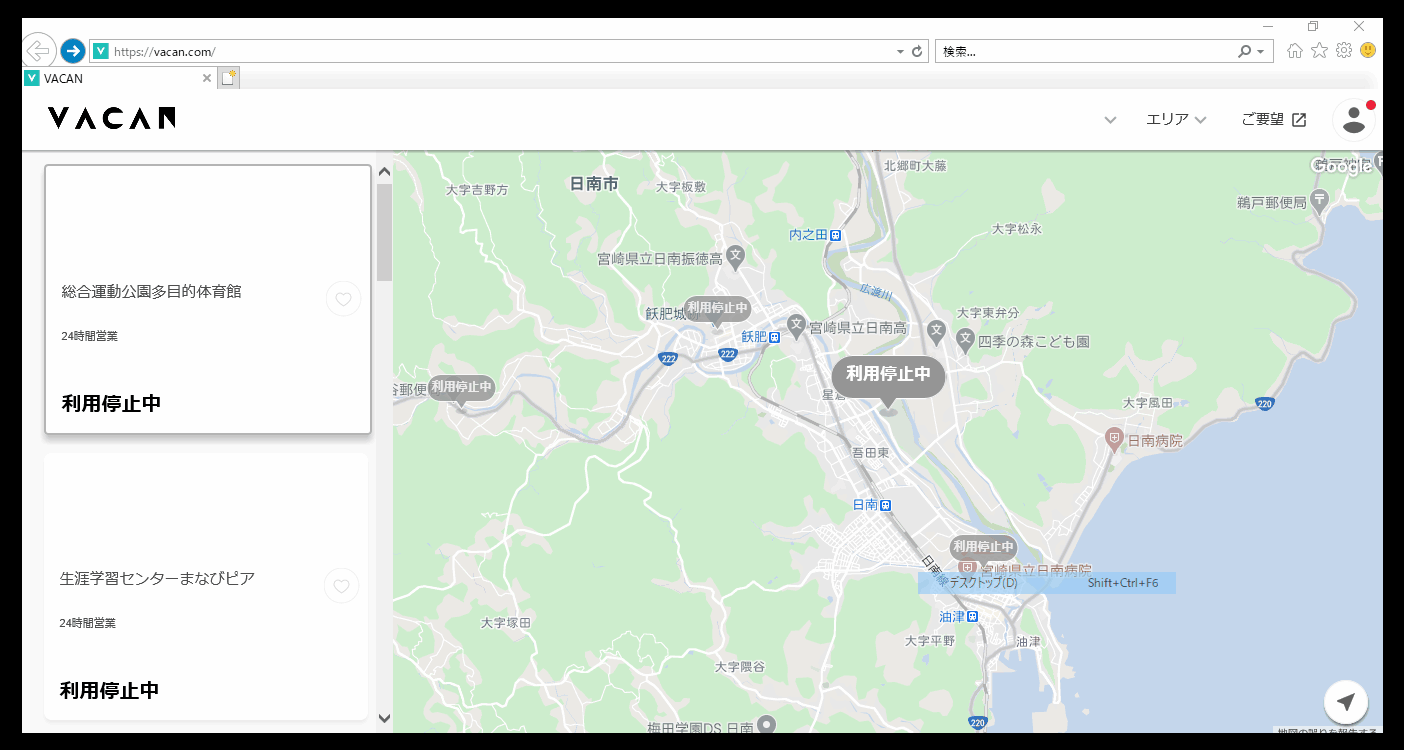Click the 大字隈谷 map label

pos(740,666)
